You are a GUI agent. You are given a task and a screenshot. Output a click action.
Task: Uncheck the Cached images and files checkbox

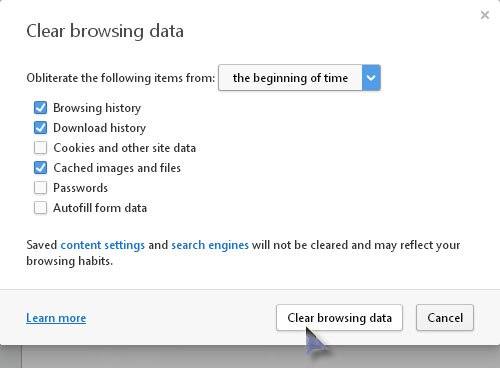pyautogui.click(x=40, y=168)
